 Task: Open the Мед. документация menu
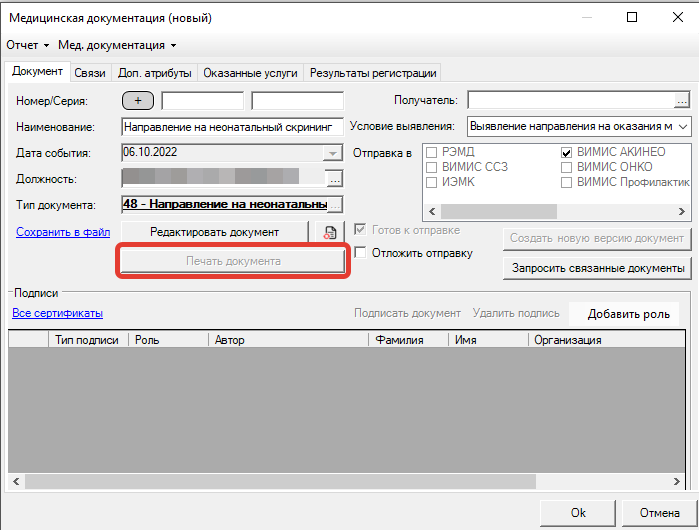[x=117, y=45]
